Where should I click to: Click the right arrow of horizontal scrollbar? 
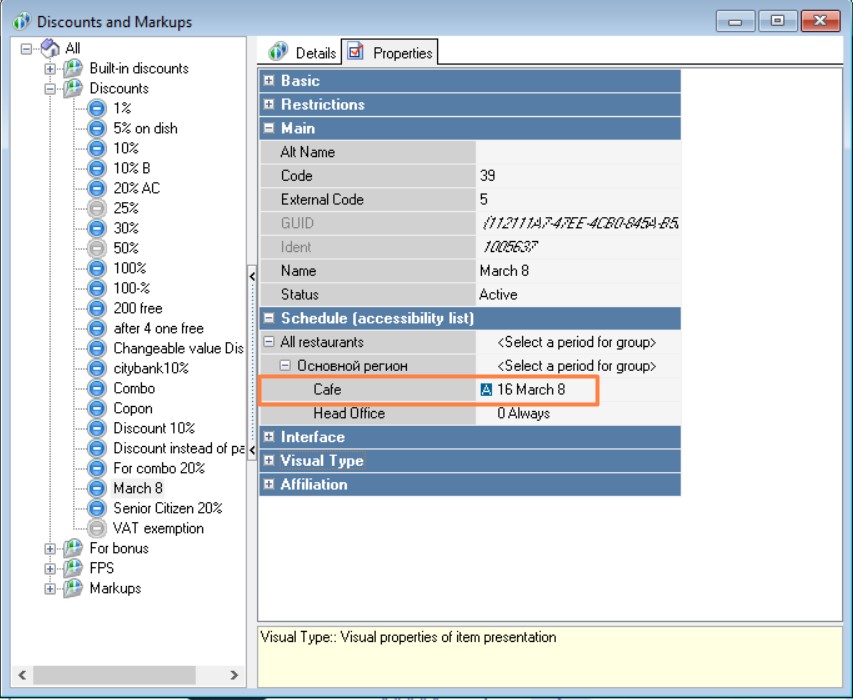pyautogui.click(x=234, y=675)
